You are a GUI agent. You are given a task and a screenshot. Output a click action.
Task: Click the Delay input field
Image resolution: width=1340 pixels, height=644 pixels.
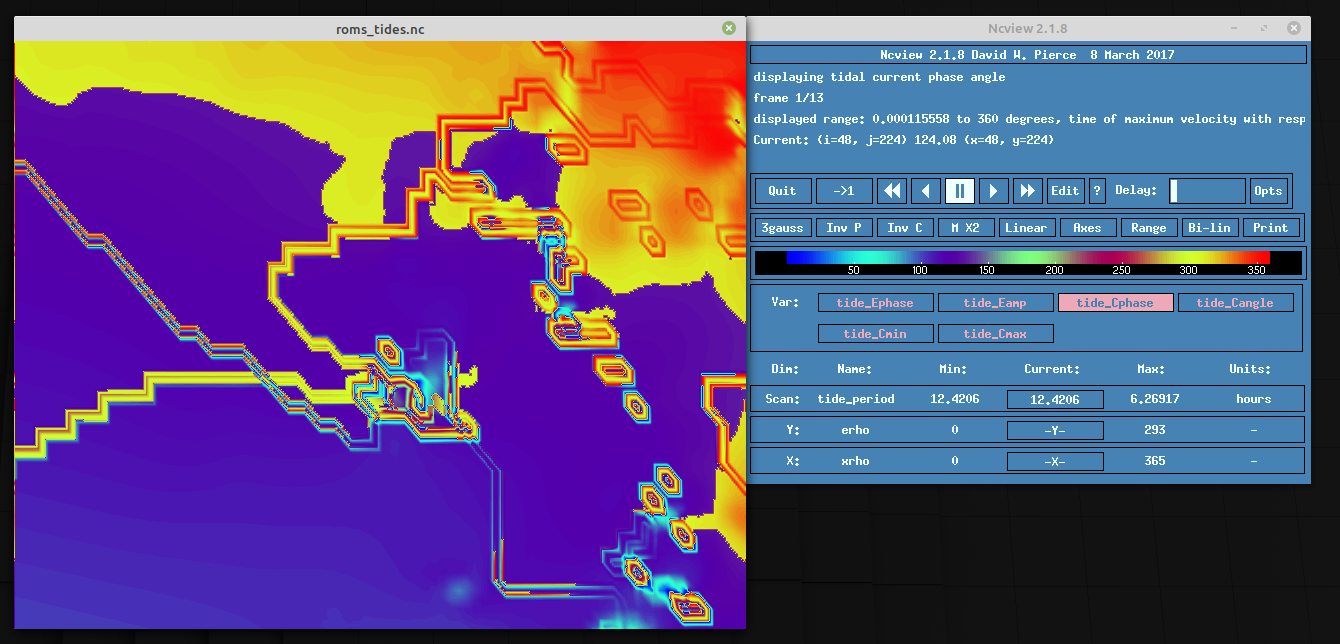pyautogui.click(x=1205, y=190)
